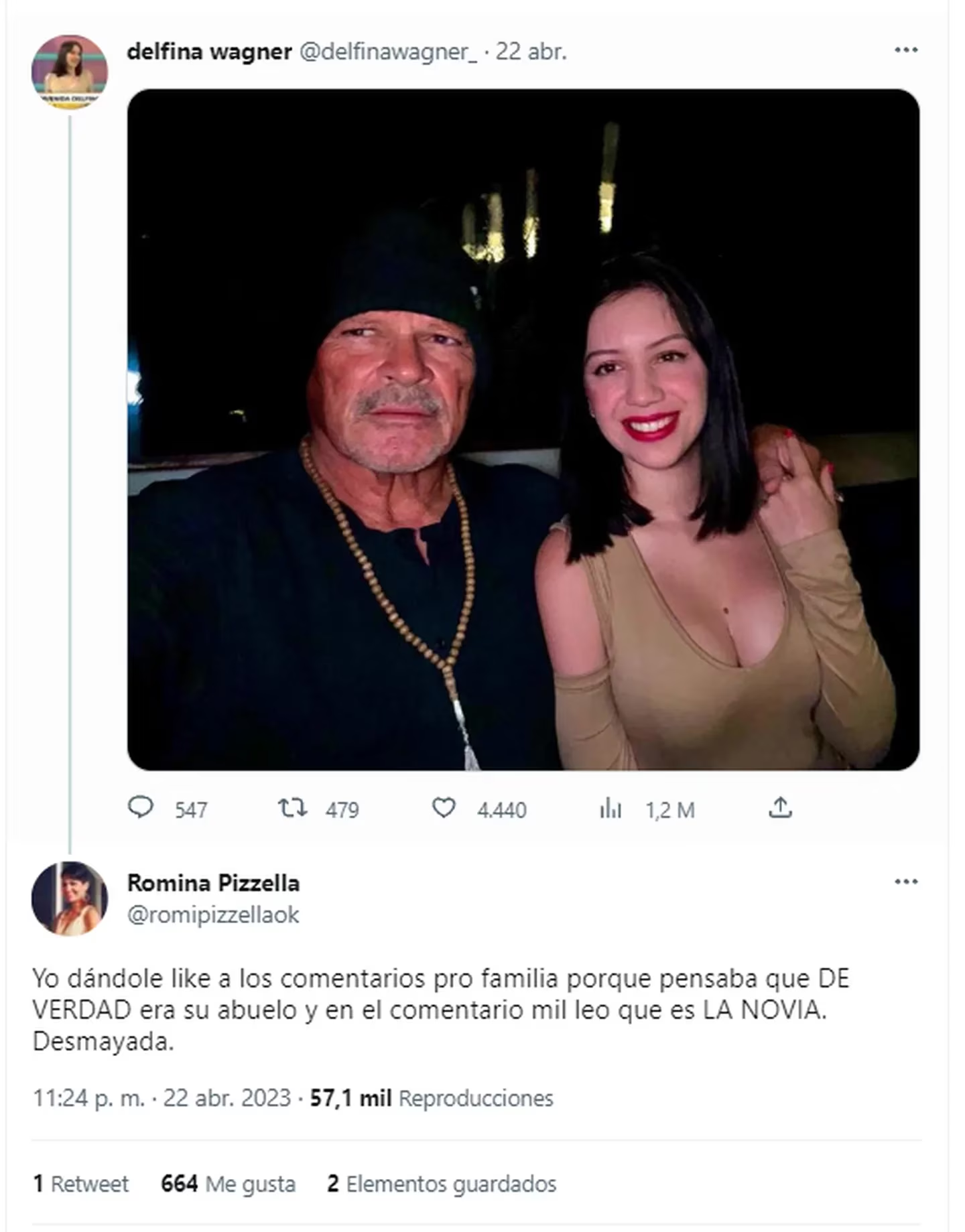The image size is (965, 1232).
Task: Click the retweet icon on delfina's tweet
Action: [x=293, y=808]
